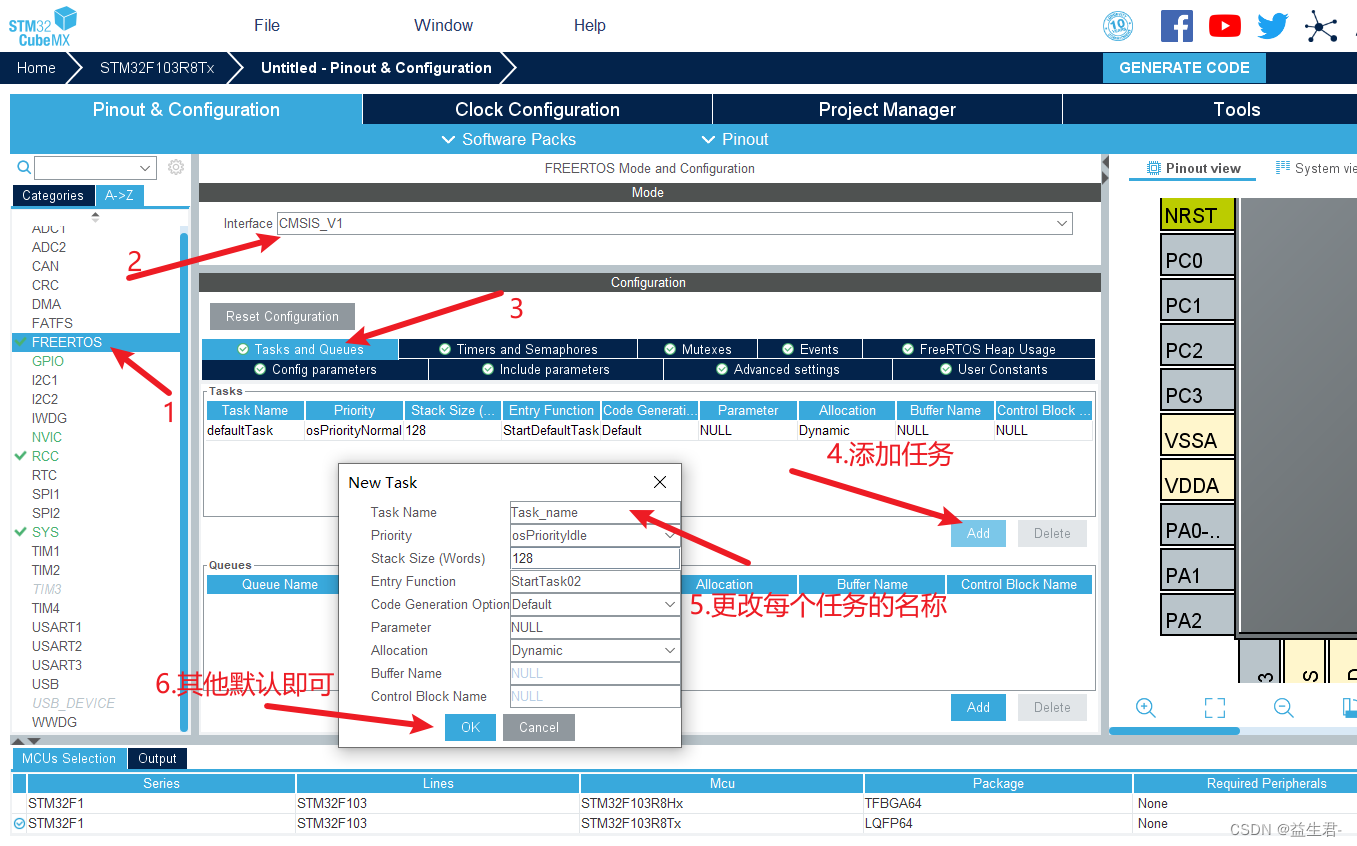The height and width of the screenshot is (846, 1357).
Task: Select the Pinout & Configuration tab
Action: pyautogui.click(x=186, y=110)
